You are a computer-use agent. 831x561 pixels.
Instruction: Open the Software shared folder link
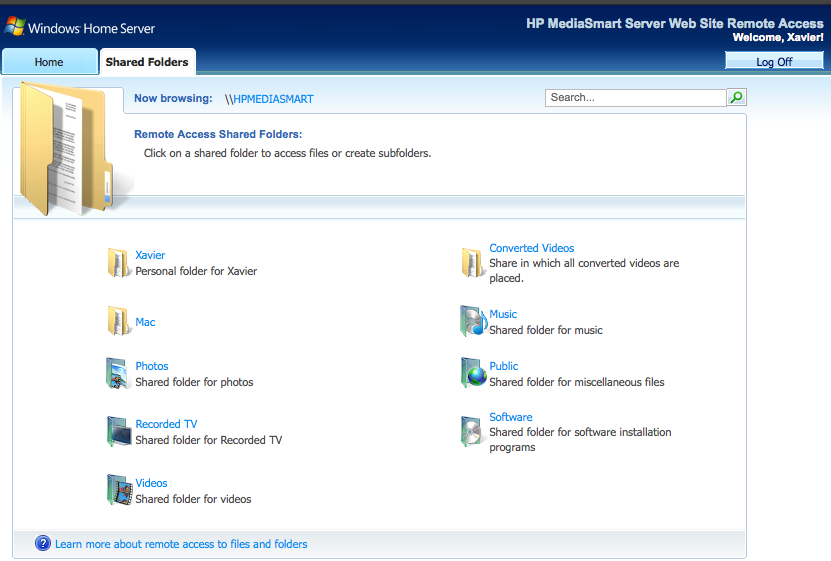510,417
